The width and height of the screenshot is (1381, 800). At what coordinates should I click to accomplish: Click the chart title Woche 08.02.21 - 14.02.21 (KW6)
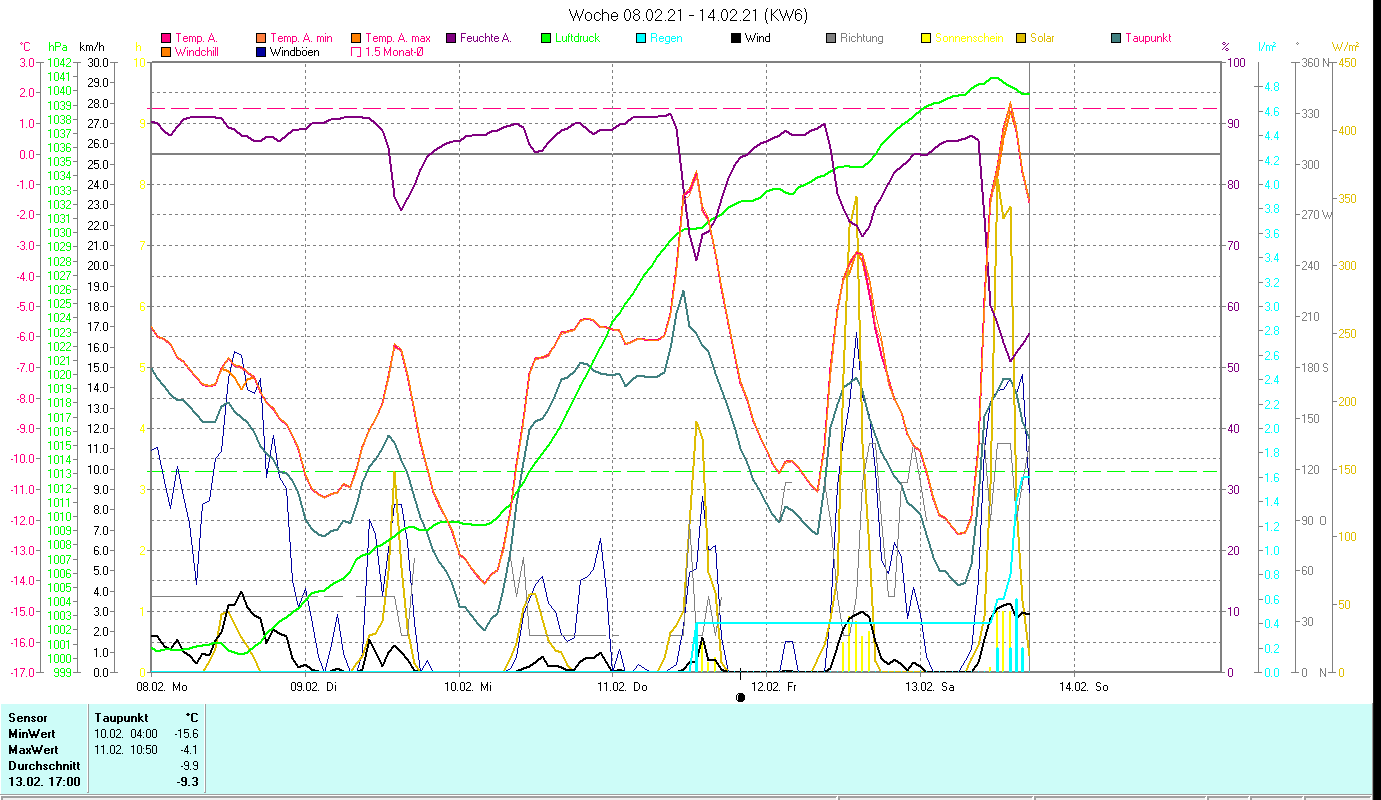[688, 15]
